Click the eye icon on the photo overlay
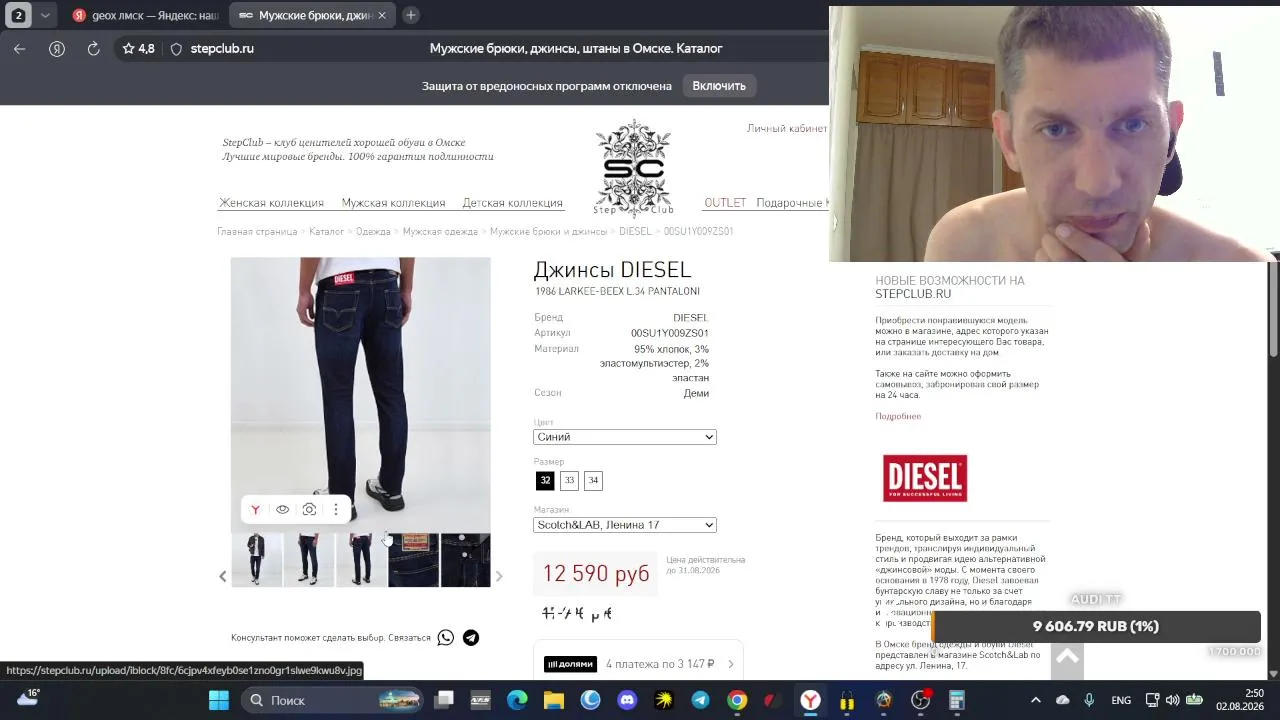This screenshot has width=1280, height=720. (x=282, y=510)
